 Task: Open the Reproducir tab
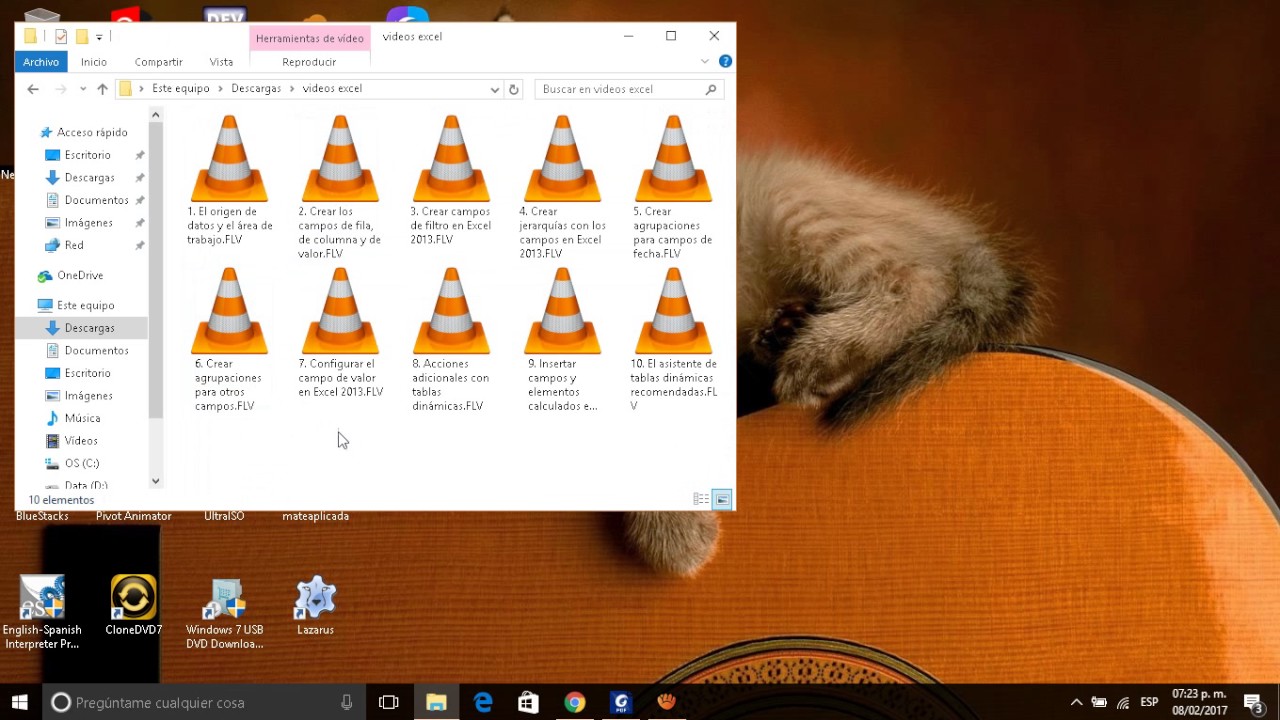pyautogui.click(x=309, y=62)
